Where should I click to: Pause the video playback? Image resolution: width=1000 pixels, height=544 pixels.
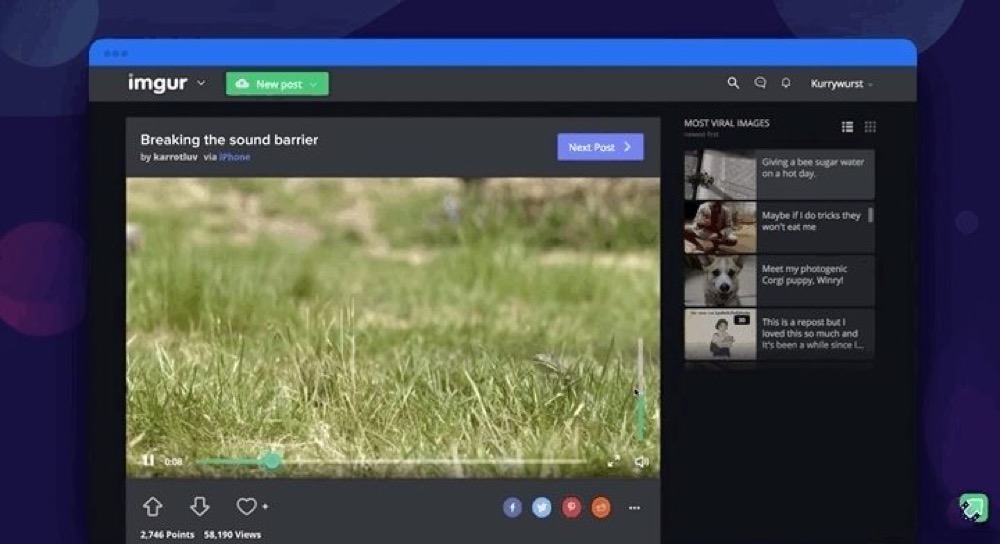pos(148,461)
